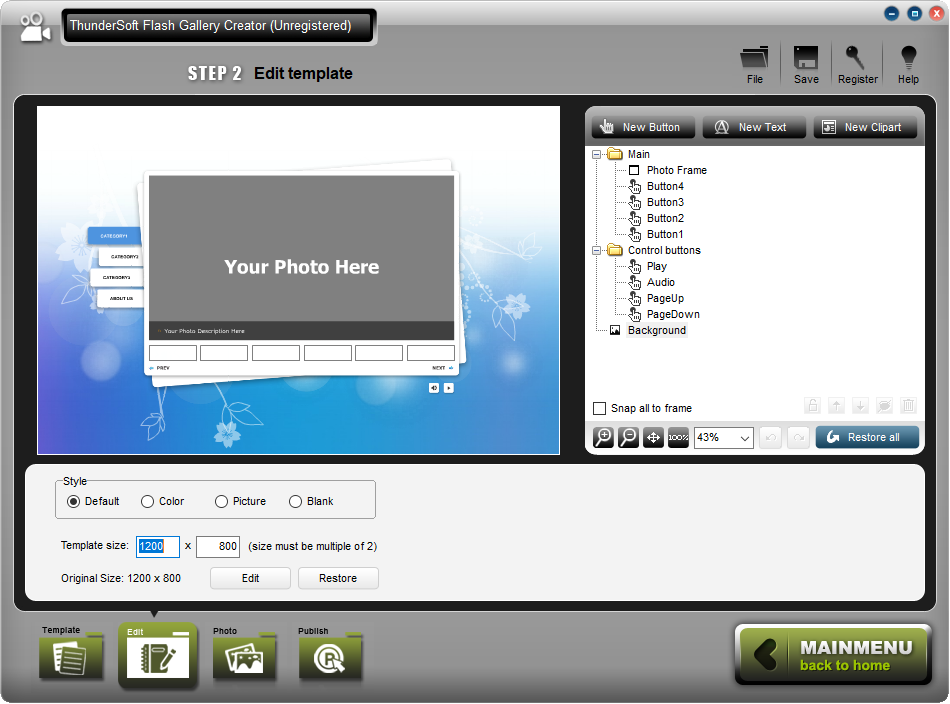Open the Register key icon
Viewport: 950px width, 704px height.
(x=857, y=65)
